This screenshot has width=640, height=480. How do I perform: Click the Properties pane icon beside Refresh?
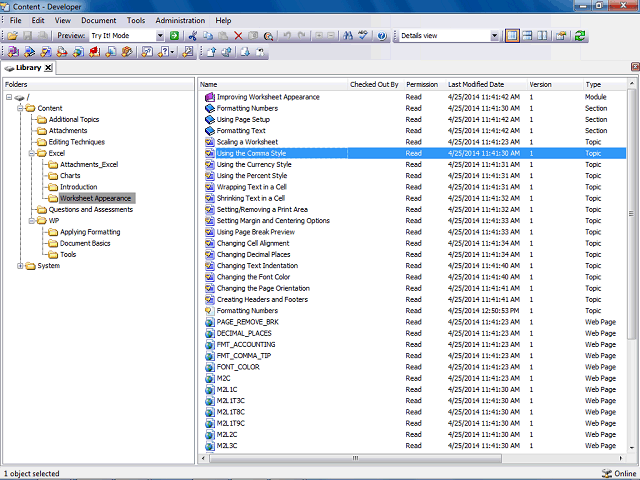(561, 36)
